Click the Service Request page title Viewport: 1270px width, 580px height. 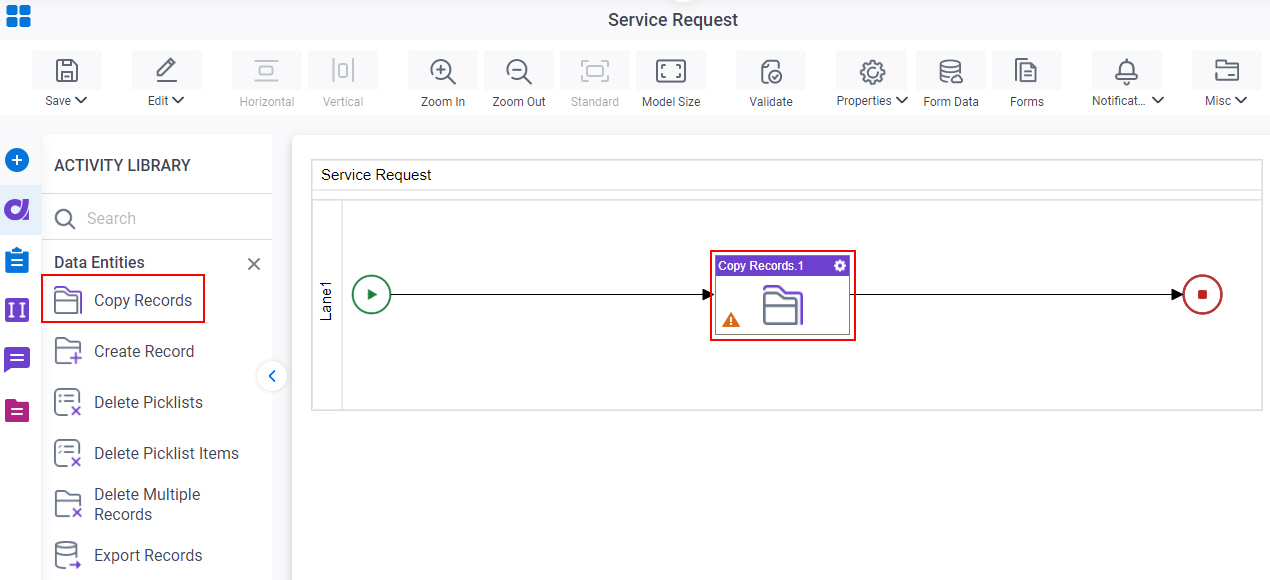[673, 20]
